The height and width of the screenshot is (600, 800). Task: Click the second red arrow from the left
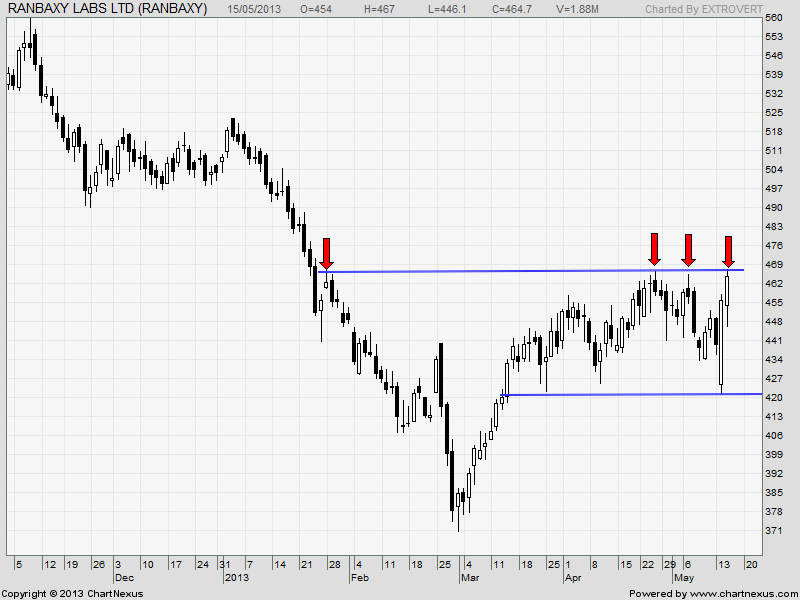654,248
